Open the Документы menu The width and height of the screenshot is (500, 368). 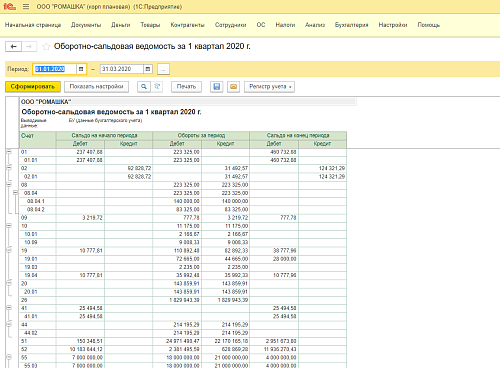point(86,25)
